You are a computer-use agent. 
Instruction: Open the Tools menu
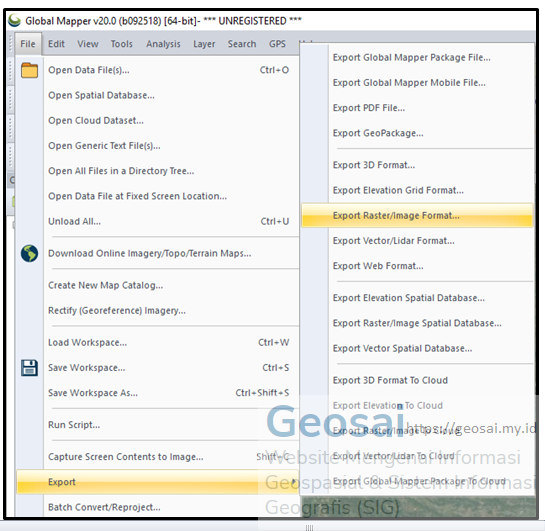click(x=122, y=44)
